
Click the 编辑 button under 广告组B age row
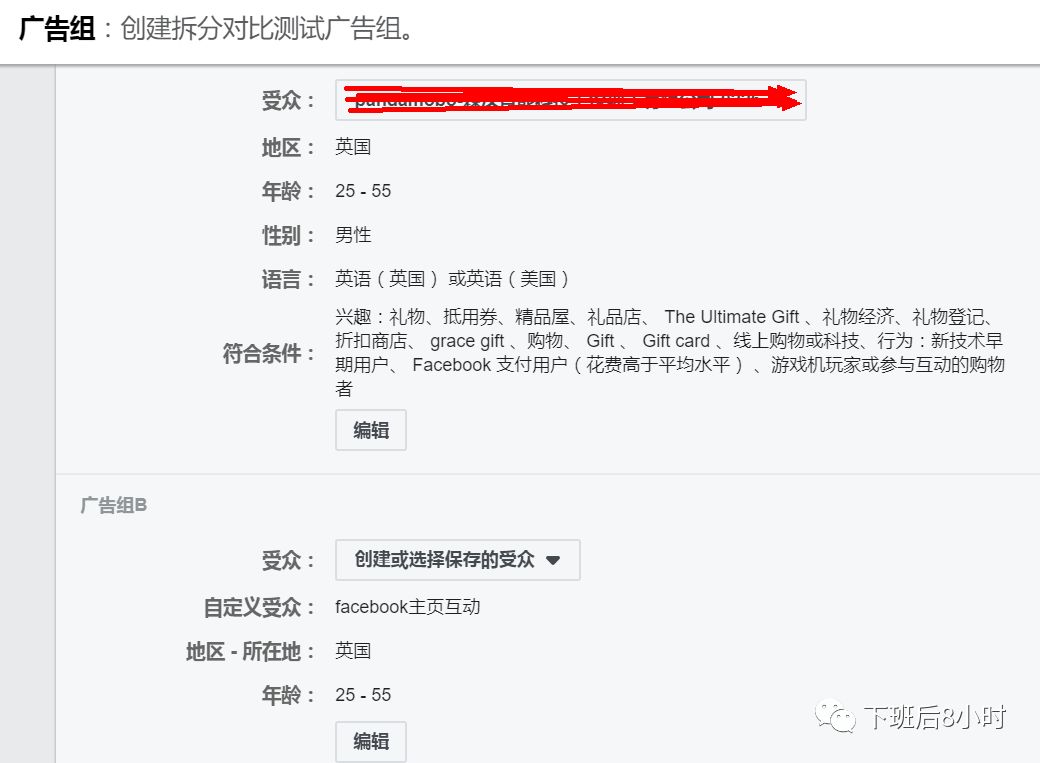point(371,741)
